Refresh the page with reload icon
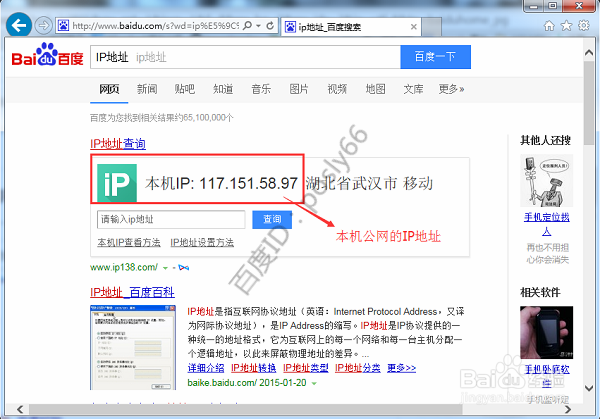 (x=270, y=26)
